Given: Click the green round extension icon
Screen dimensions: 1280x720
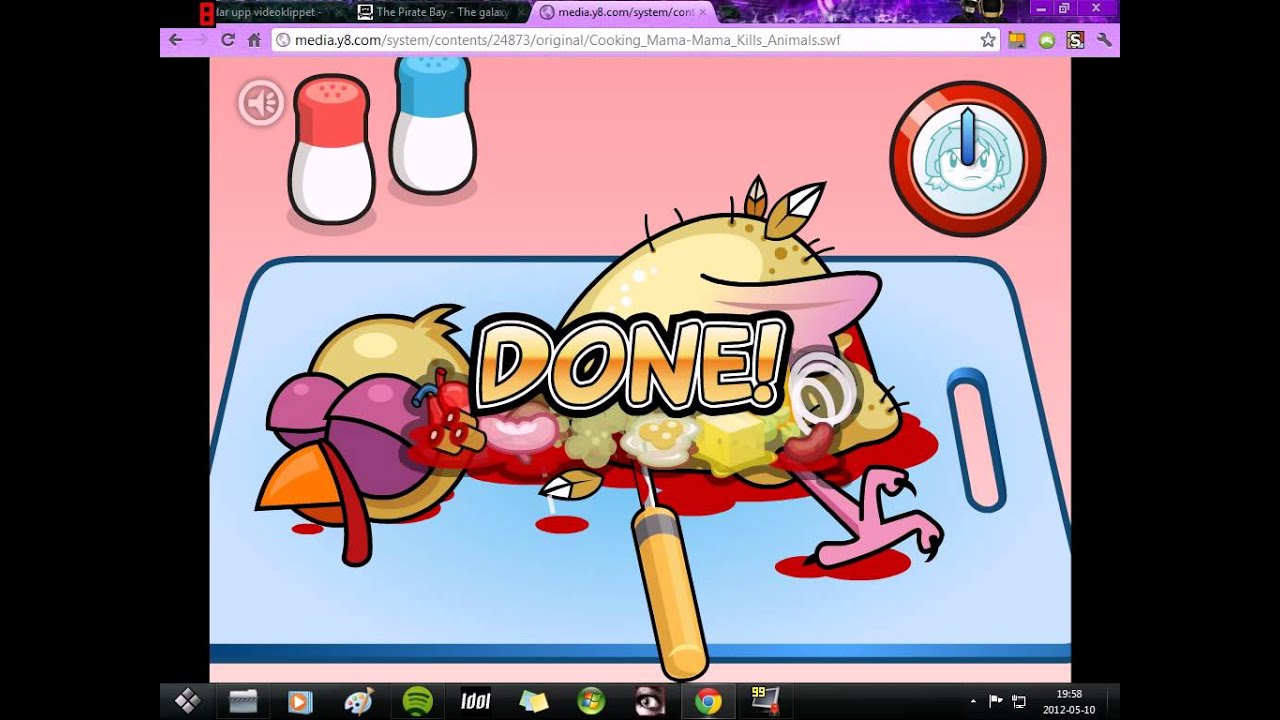Looking at the screenshot, I should click(x=1046, y=40).
